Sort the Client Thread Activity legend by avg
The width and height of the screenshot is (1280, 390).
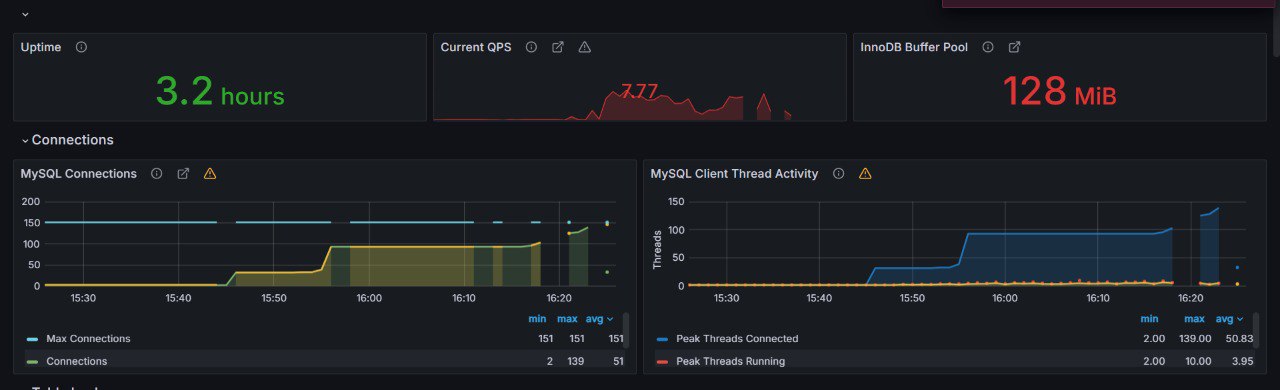click(1229, 319)
